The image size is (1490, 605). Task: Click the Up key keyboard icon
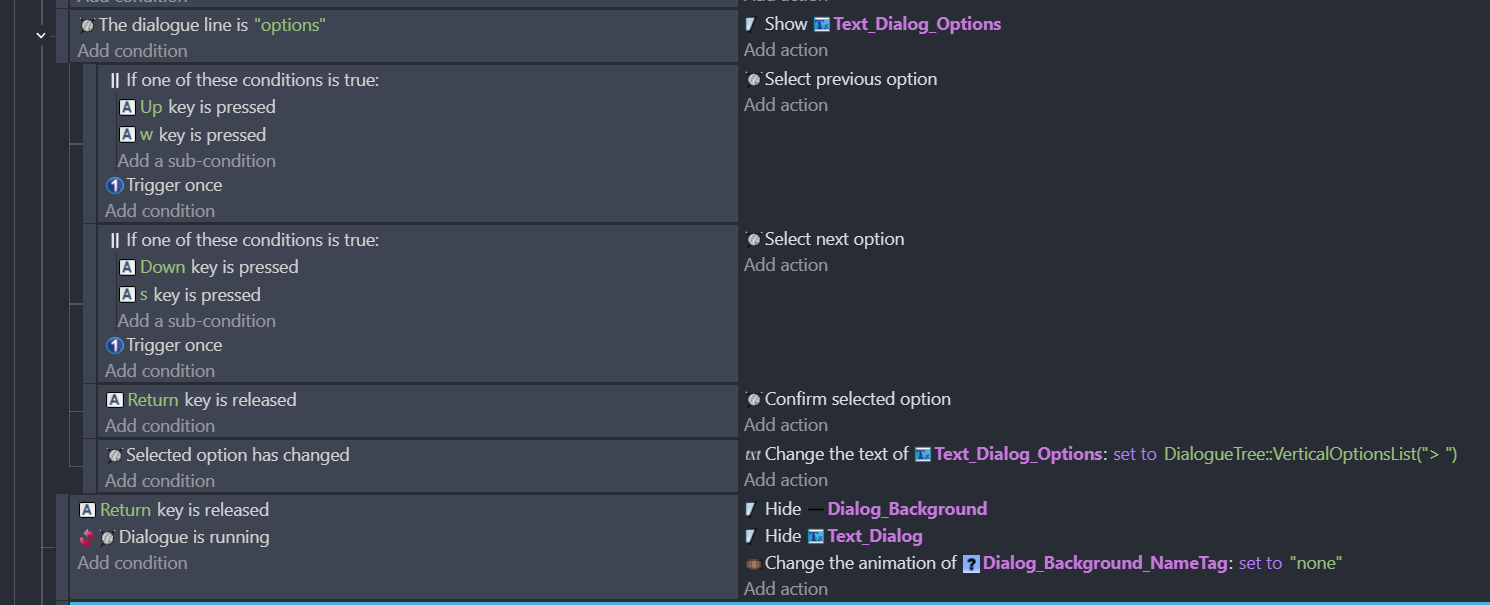click(x=127, y=107)
